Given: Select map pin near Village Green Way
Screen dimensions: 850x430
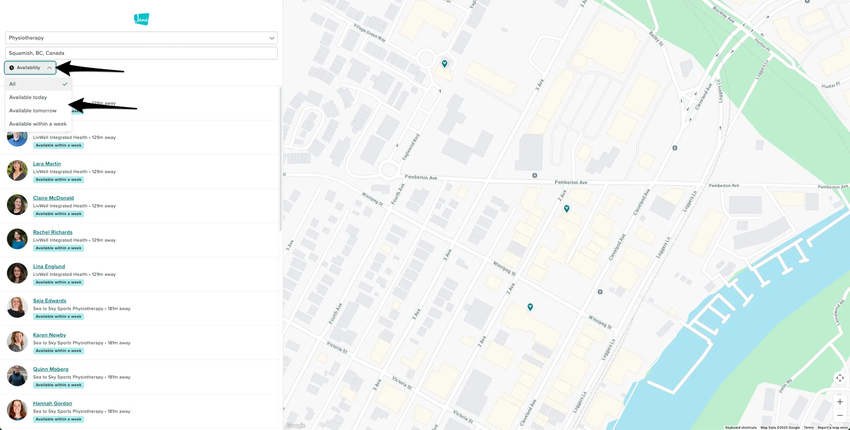Looking at the screenshot, I should (x=445, y=63).
